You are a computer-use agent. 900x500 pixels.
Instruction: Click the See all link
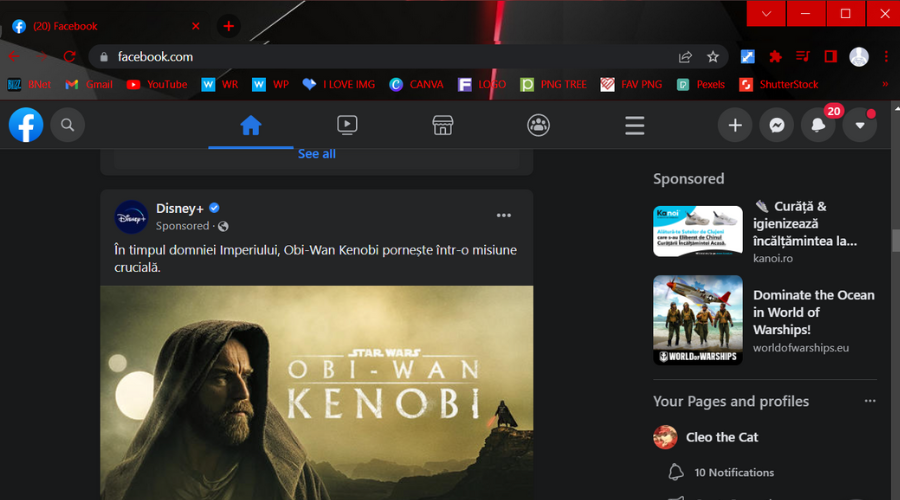click(x=317, y=154)
